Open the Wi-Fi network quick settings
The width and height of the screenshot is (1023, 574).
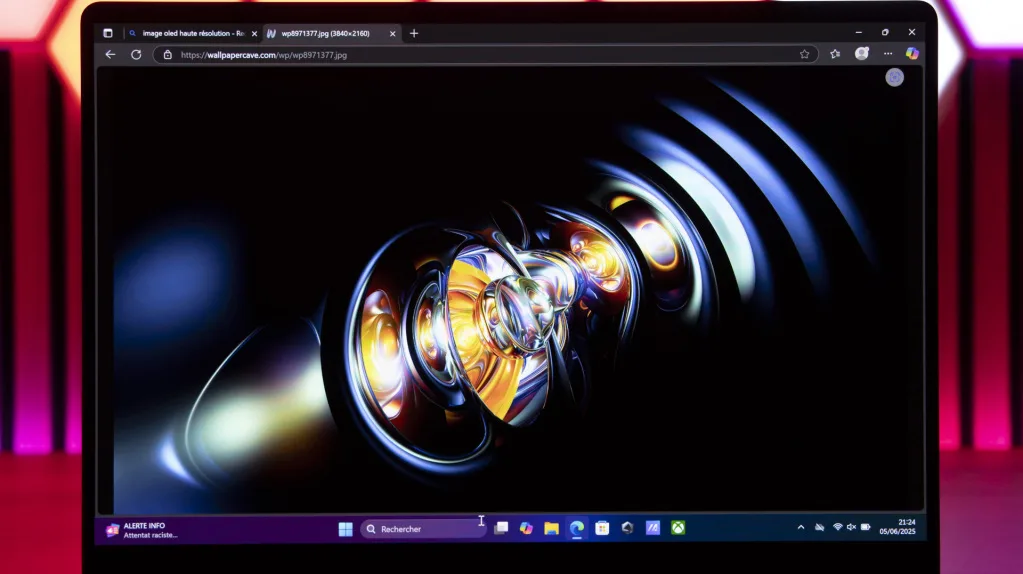[x=837, y=527]
